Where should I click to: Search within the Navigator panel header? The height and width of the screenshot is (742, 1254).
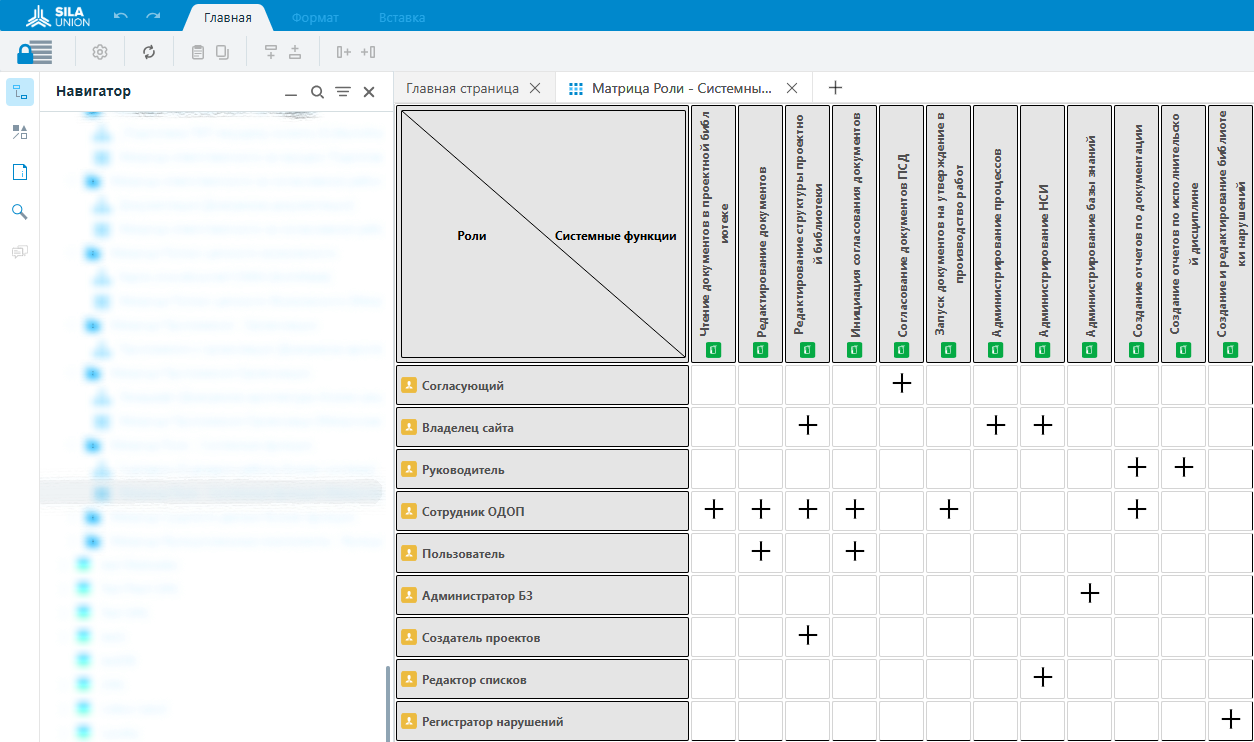317,92
